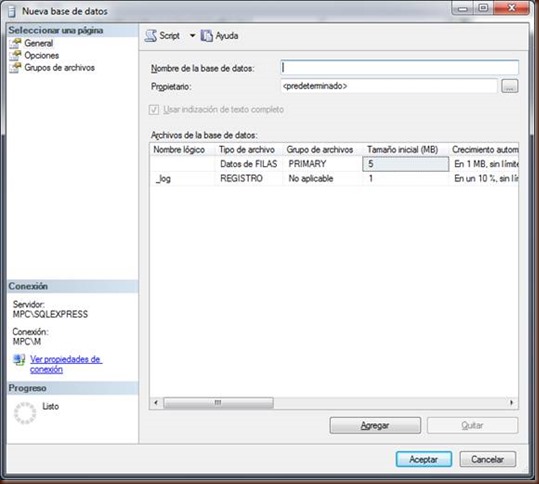
Task: Click the MPC\SQLEXPRESS server name
Action: 51,314
